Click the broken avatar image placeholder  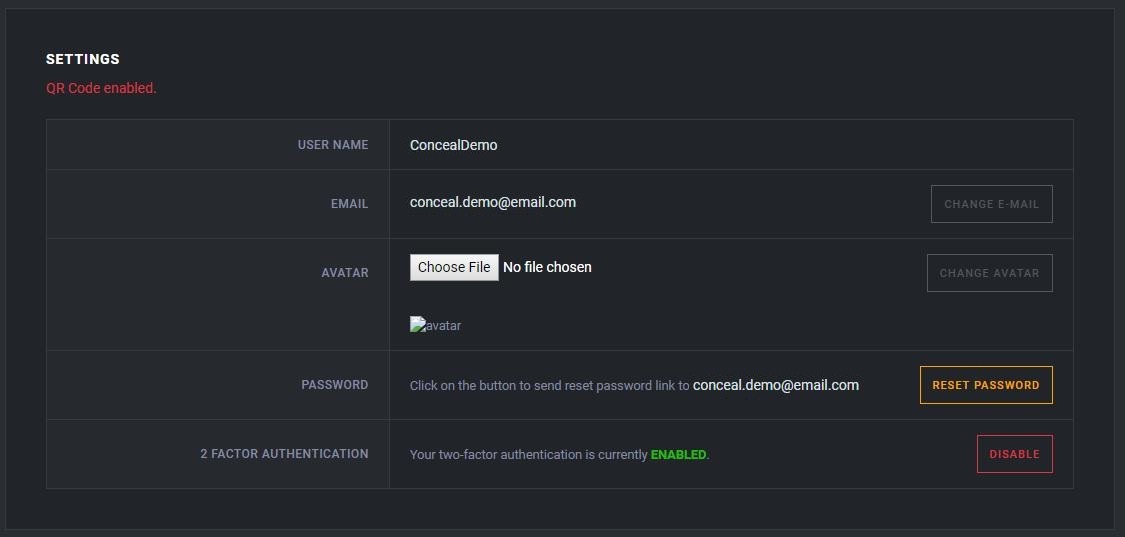click(435, 325)
